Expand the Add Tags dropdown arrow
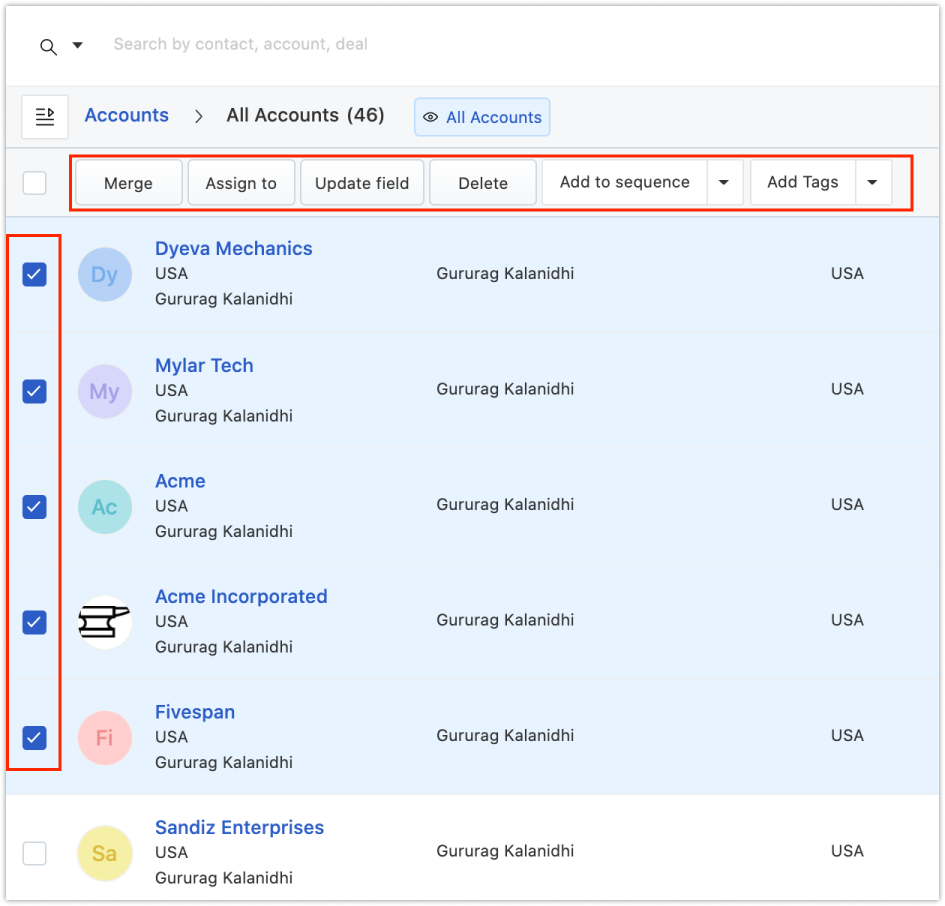Screen dimensions: 945x906 coord(873,182)
